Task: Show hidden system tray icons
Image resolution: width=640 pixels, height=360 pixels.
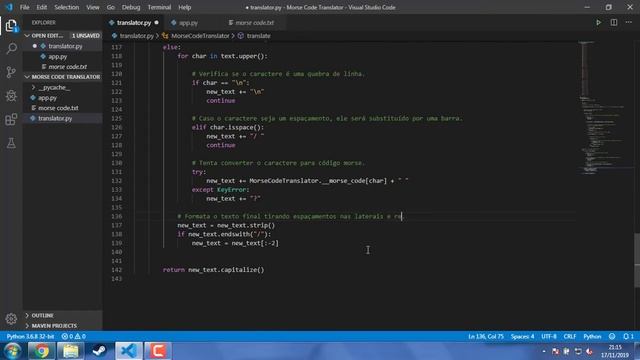Action: pyautogui.click(x=544, y=351)
